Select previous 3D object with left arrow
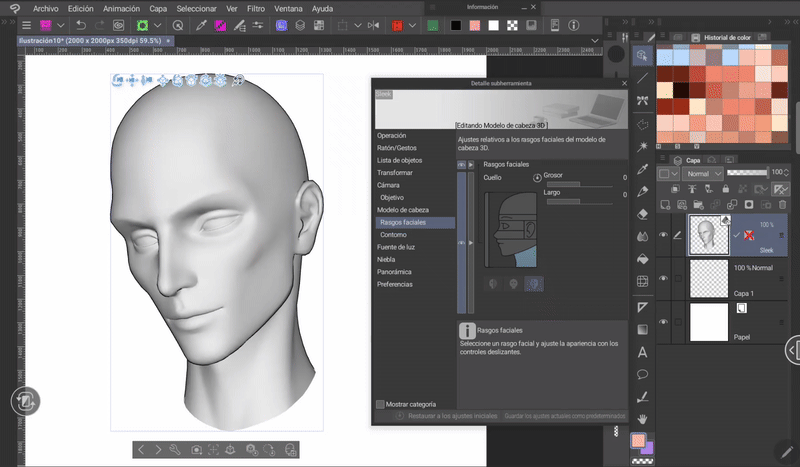 (141, 451)
